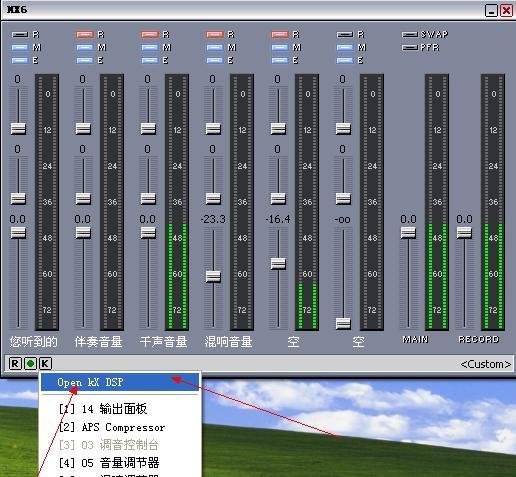This screenshot has height=477, width=516.
Task: Click the <Custom> preset label
Action: pyautogui.click(x=486, y=364)
